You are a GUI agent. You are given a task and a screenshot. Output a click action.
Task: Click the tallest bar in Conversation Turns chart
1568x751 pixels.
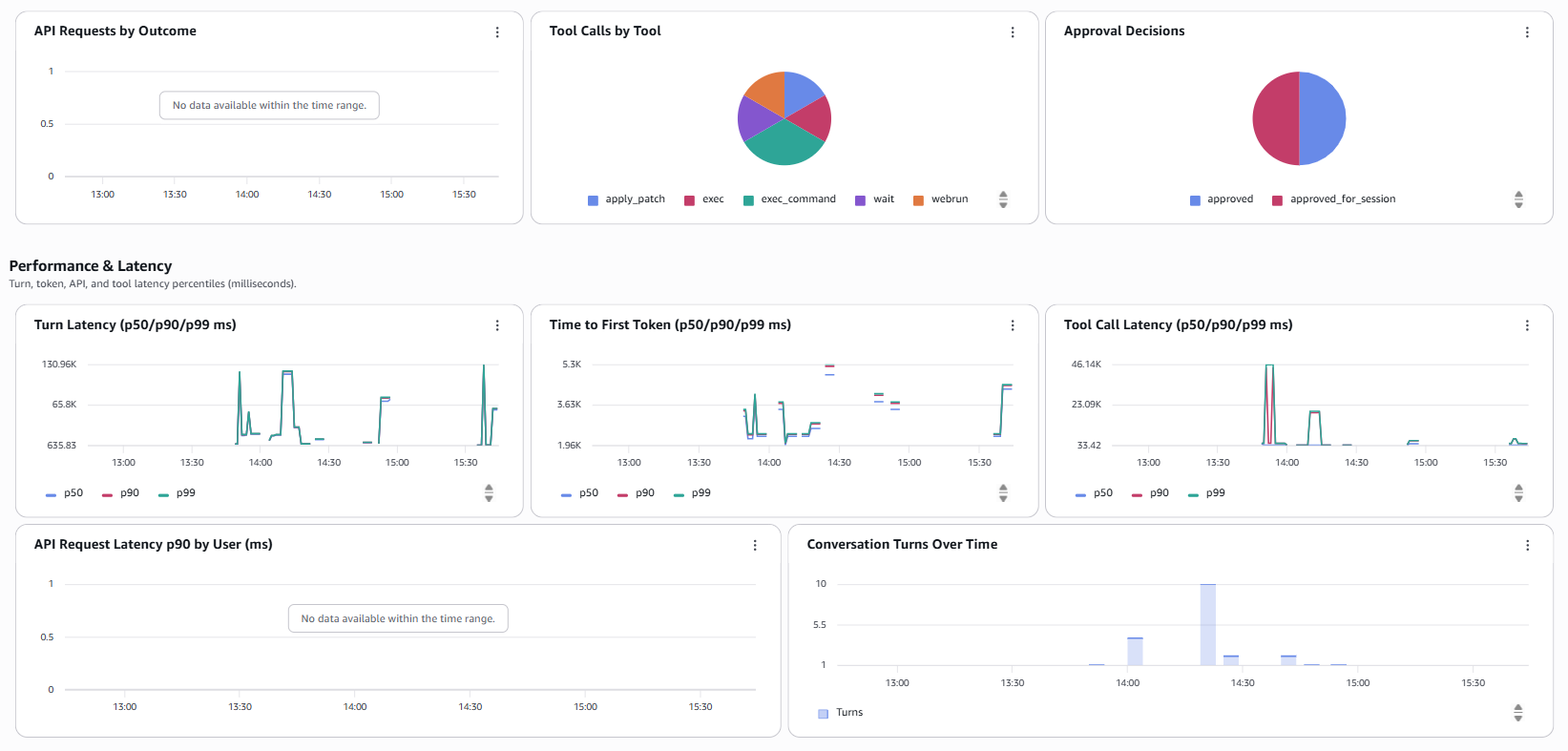coord(1208,624)
